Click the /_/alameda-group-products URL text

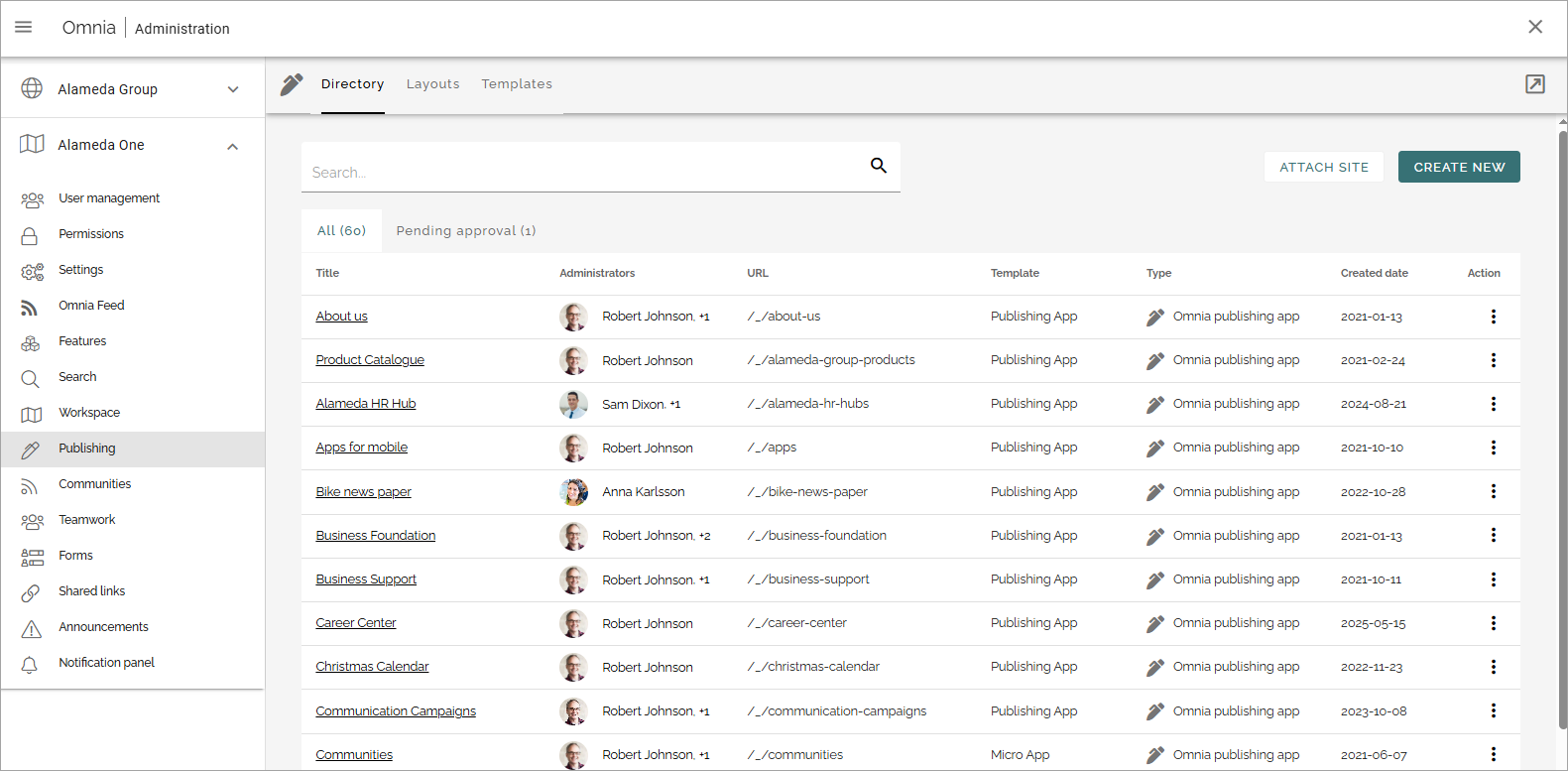point(831,360)
